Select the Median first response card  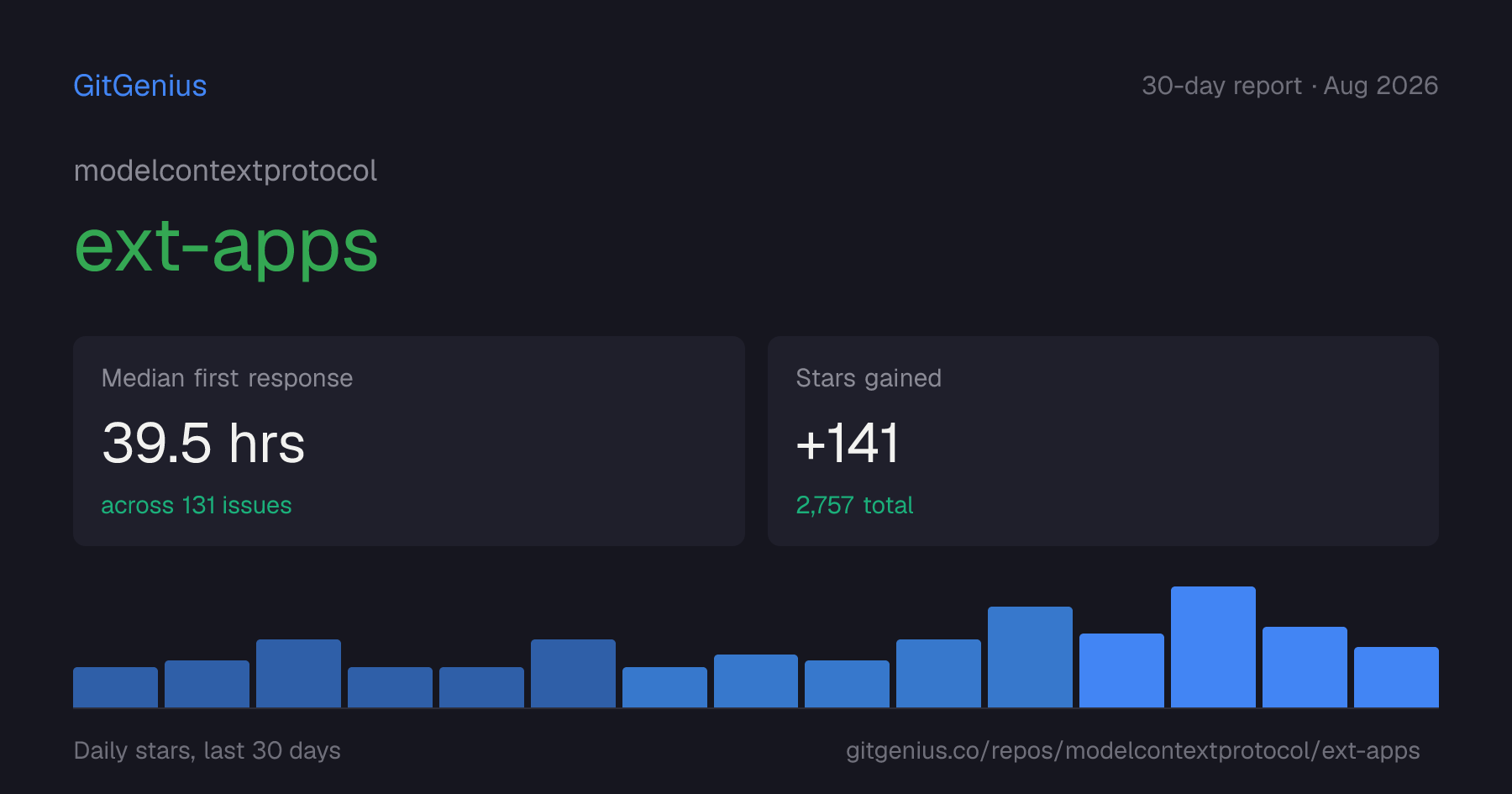click(x=409, y=441)
